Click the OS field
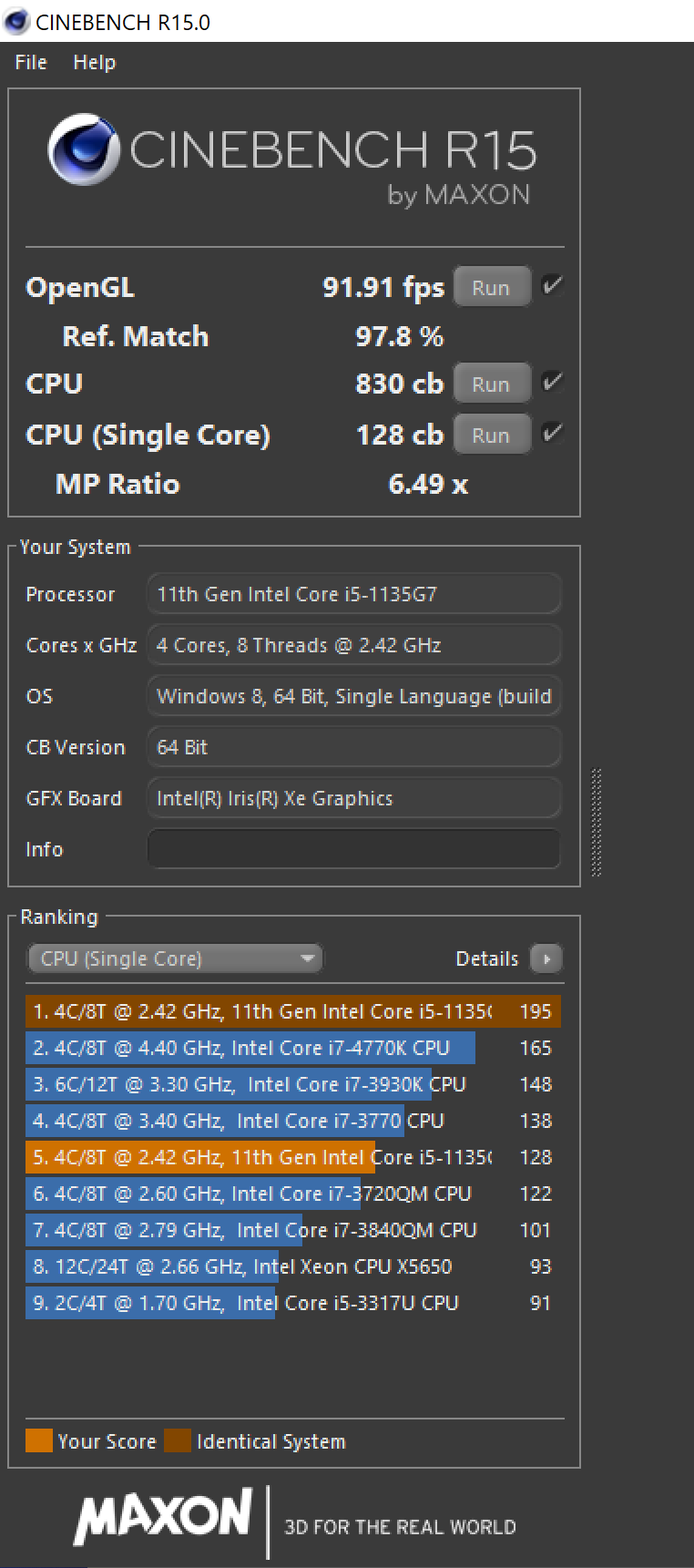 pos(353,696)
